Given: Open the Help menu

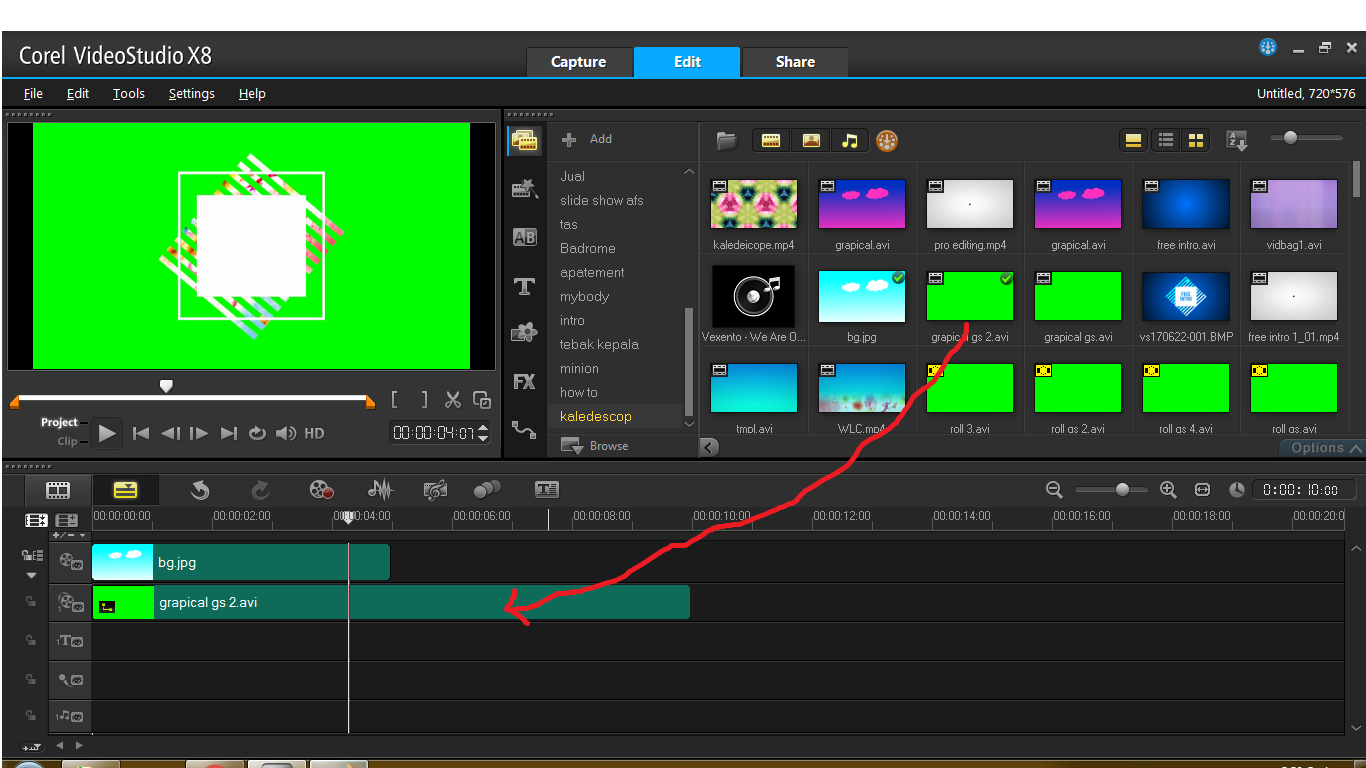Looking at the screenshot, I should [252, 93].
